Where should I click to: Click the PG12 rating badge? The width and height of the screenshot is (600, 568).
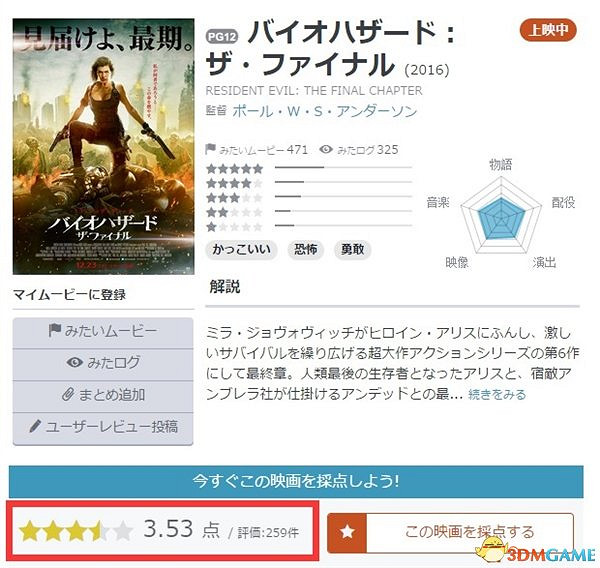(222, 37)
